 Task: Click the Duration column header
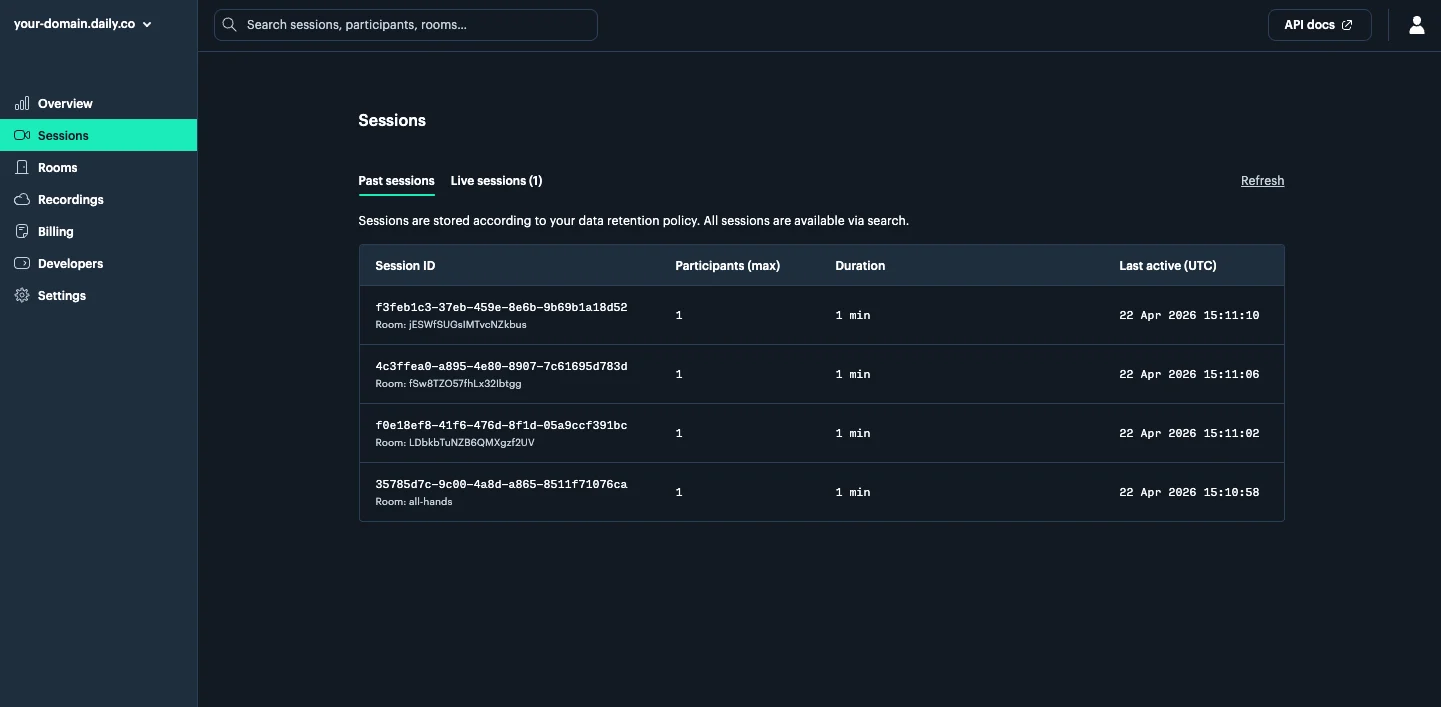(860, 266)
